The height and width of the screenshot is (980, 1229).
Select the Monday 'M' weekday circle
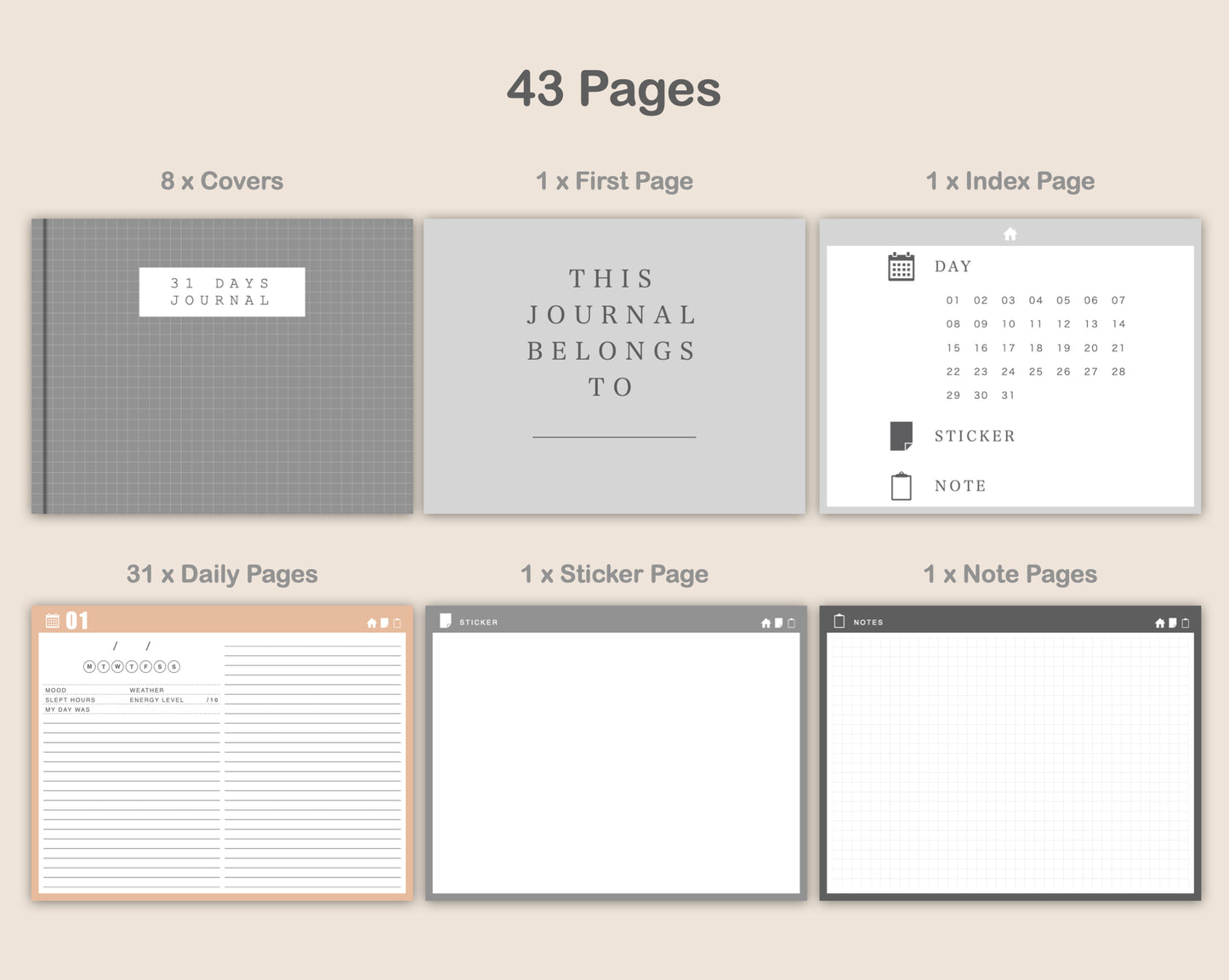(89, 667)
